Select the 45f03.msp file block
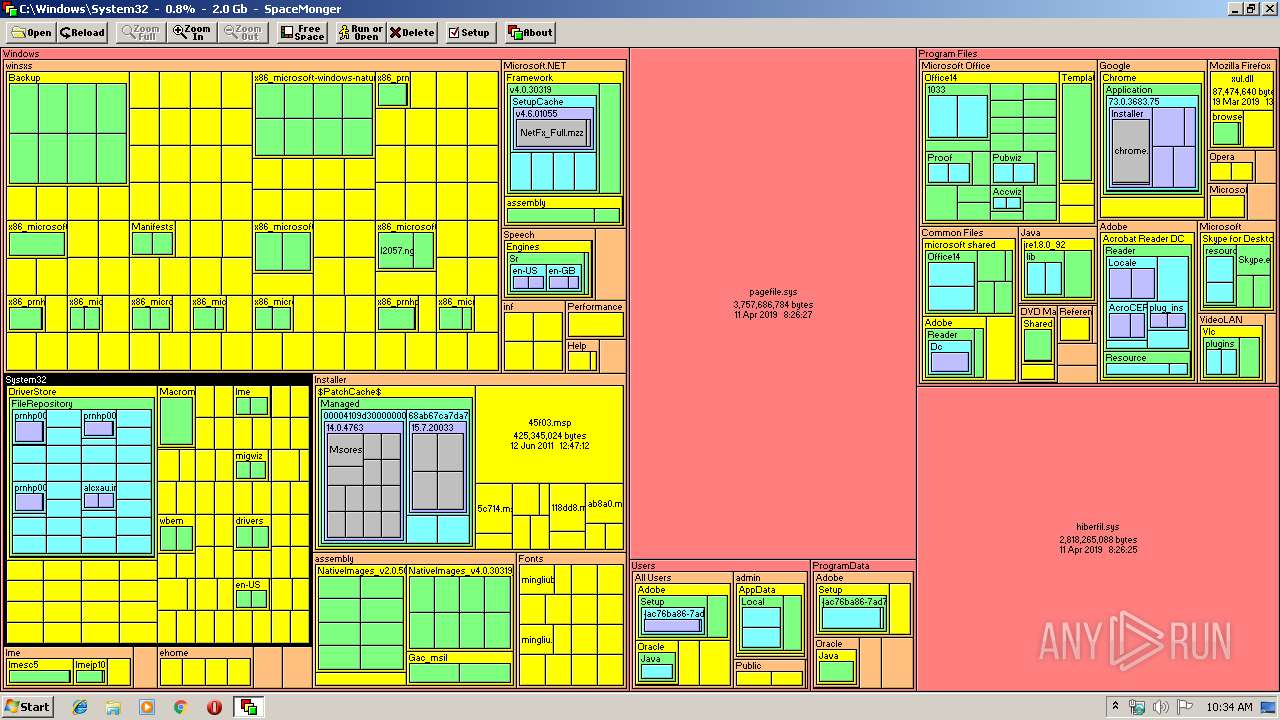Viewport: 1280px width, 720px height. [x=549, y=434]
